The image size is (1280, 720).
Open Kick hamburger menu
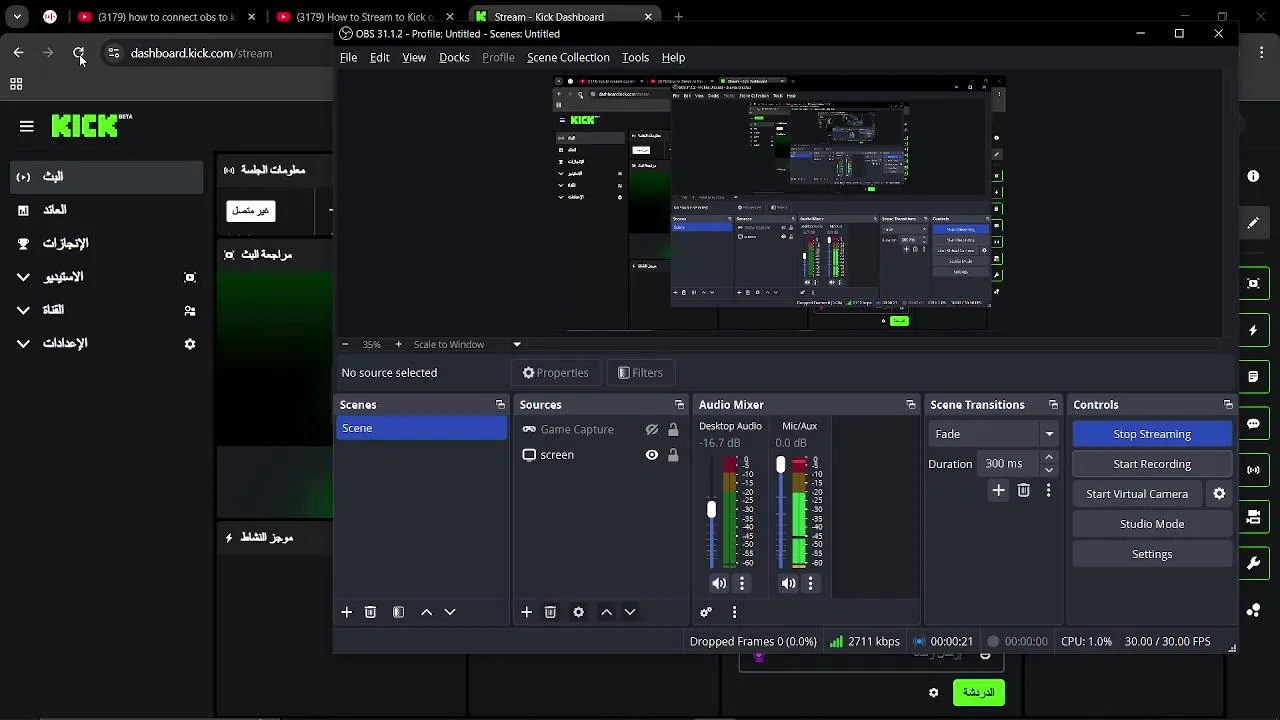click(x=27, y=126)
